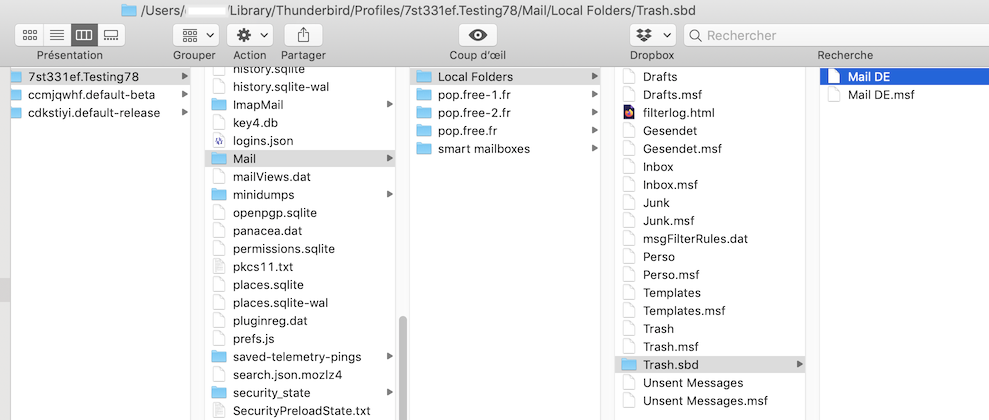The image size is (989, 420).
Task: Switch to list view mode
Action: (57, 35)
